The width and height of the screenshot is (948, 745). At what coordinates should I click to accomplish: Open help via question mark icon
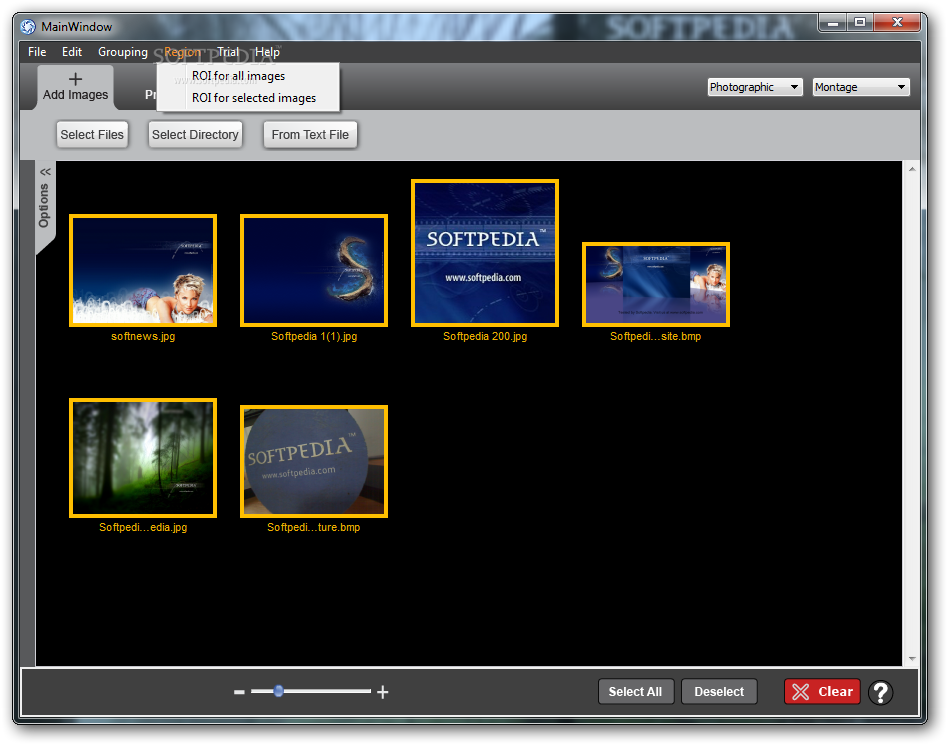pyautogui.click(x=881, y=692)
